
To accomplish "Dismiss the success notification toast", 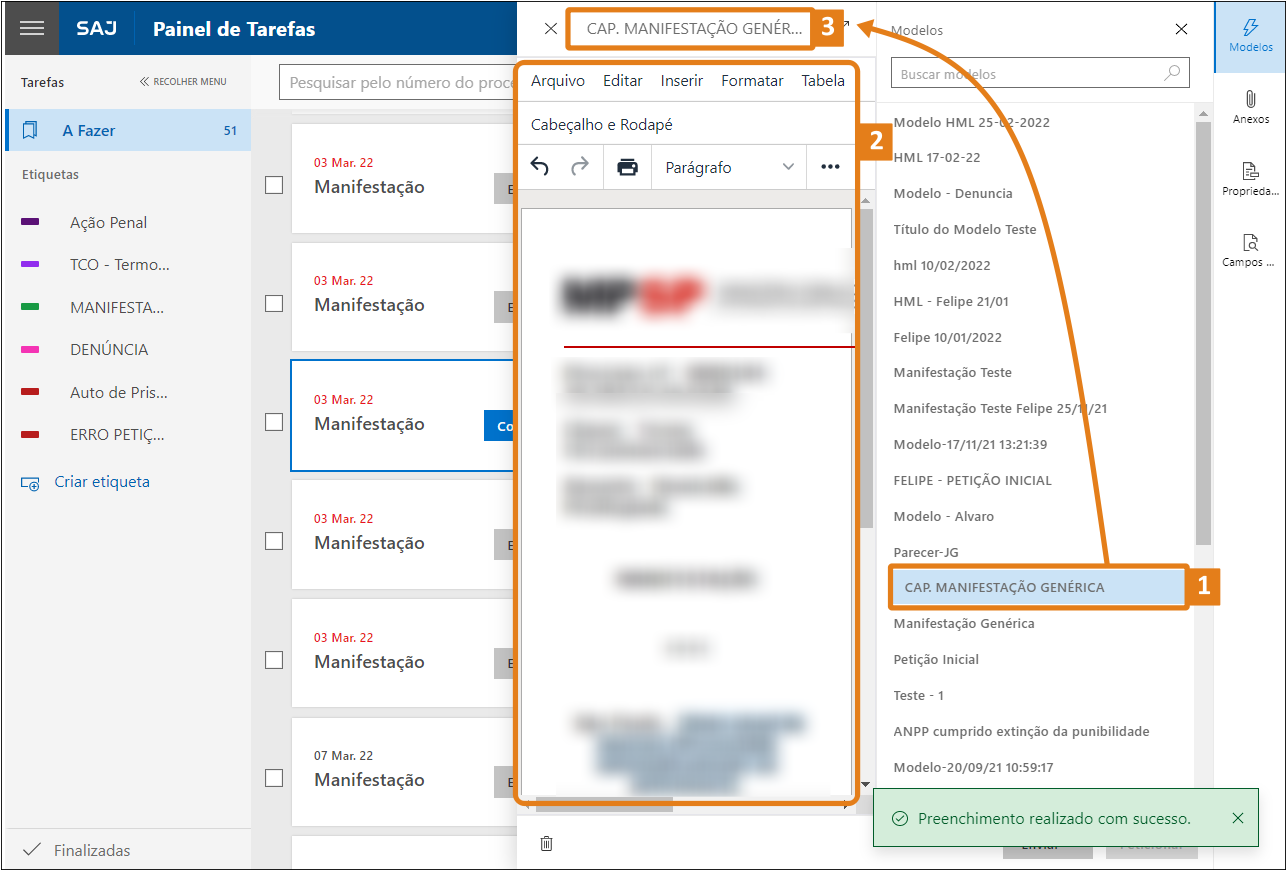I will click(x=1238, y=818).
